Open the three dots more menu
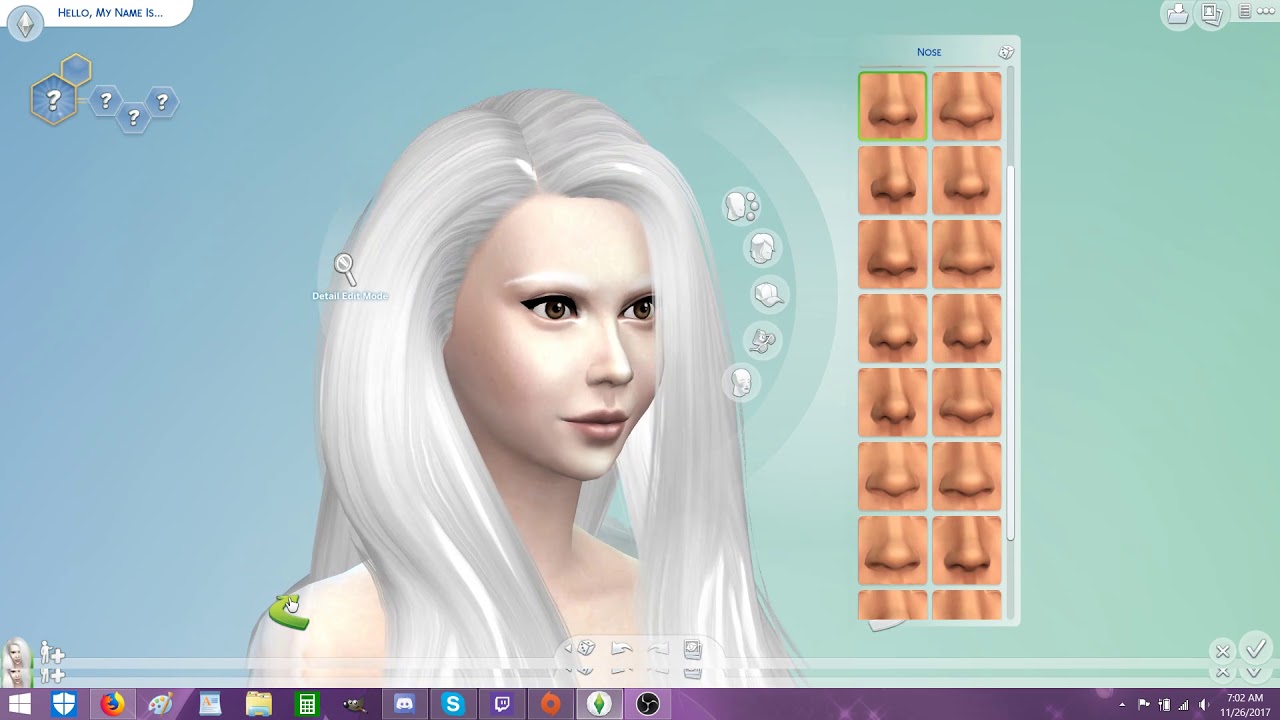Screen dimensions: 1280x720 [x=1266, y=12]
